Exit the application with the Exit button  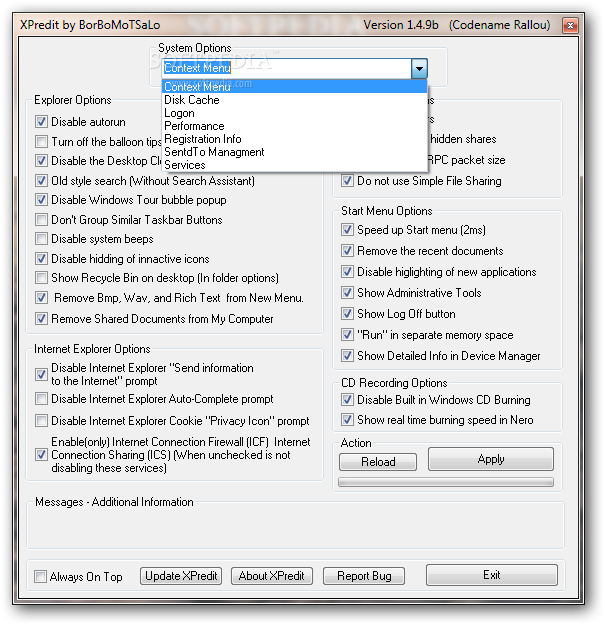click(492, 575)
